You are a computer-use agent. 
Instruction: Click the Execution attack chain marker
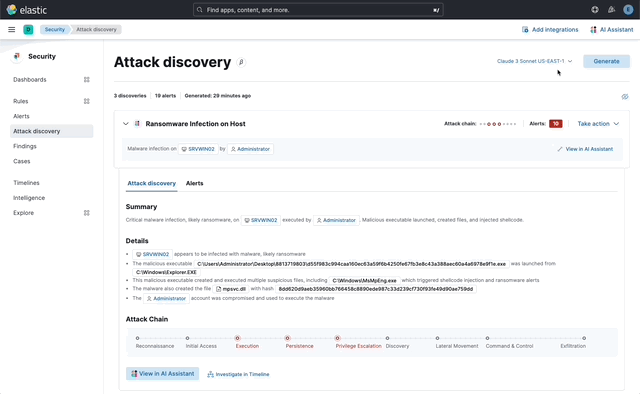point(238,338)
